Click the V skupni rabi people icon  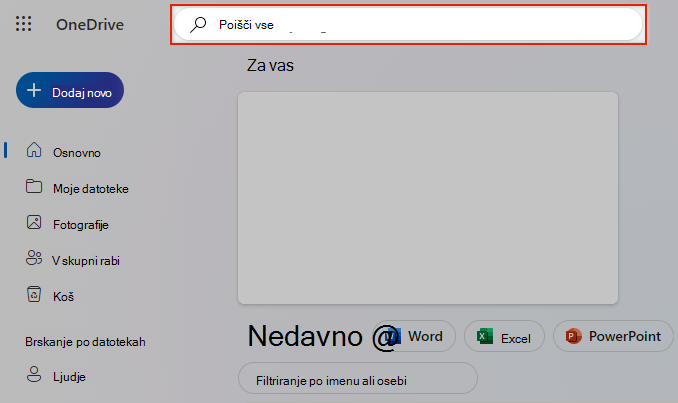[x=34, y=258]
